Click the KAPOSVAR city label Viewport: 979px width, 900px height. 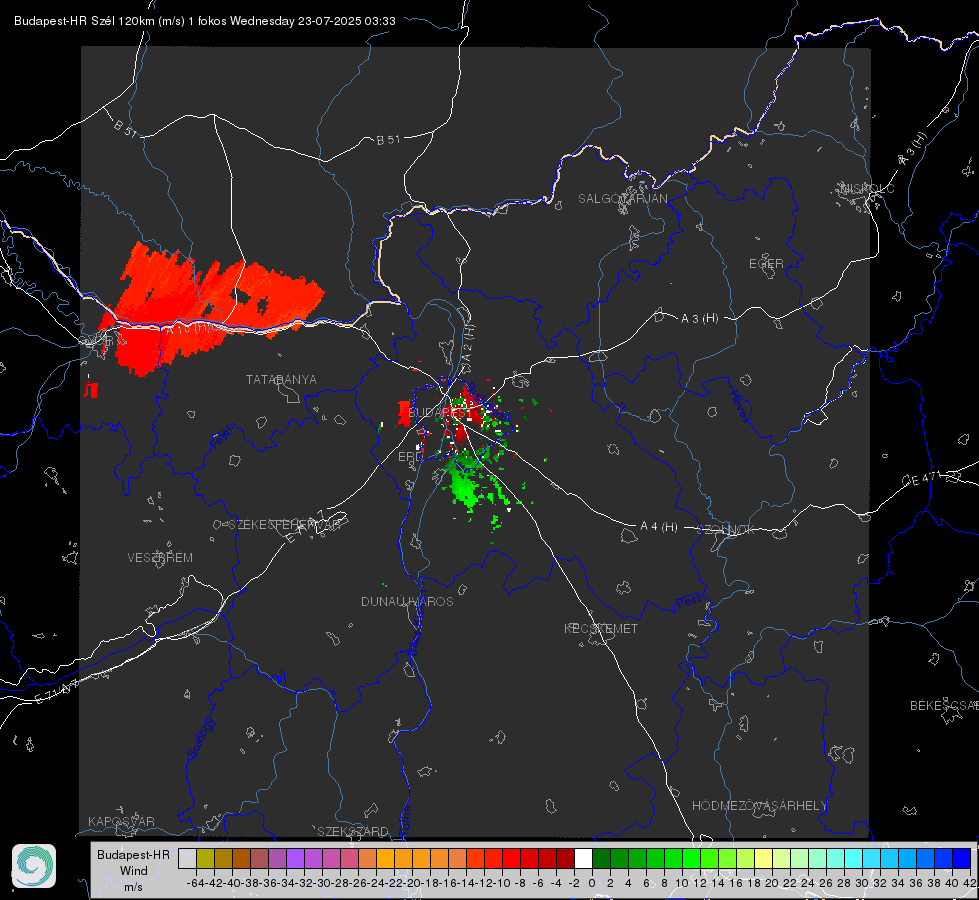click(x=121, y=821)
